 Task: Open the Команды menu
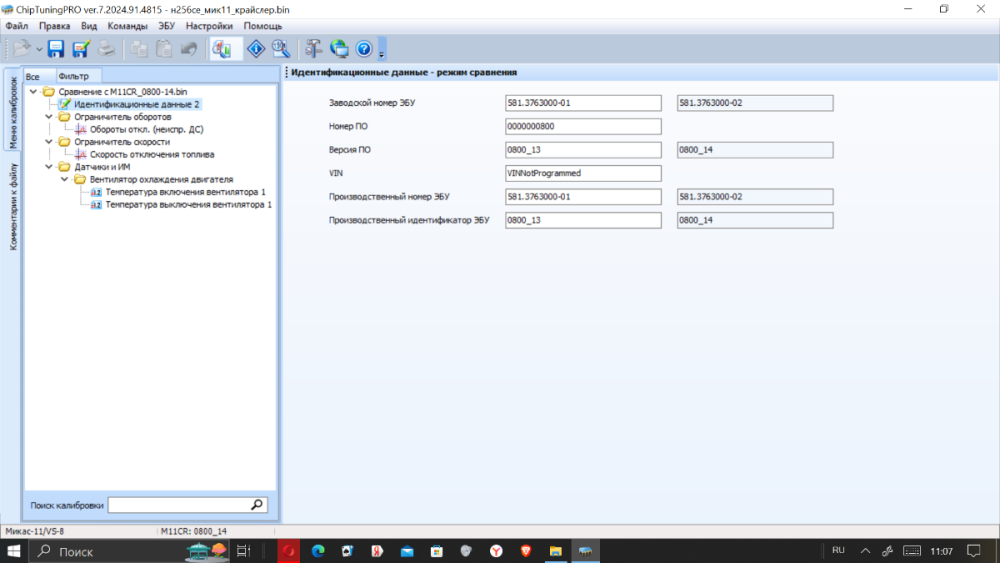[128, 26]
